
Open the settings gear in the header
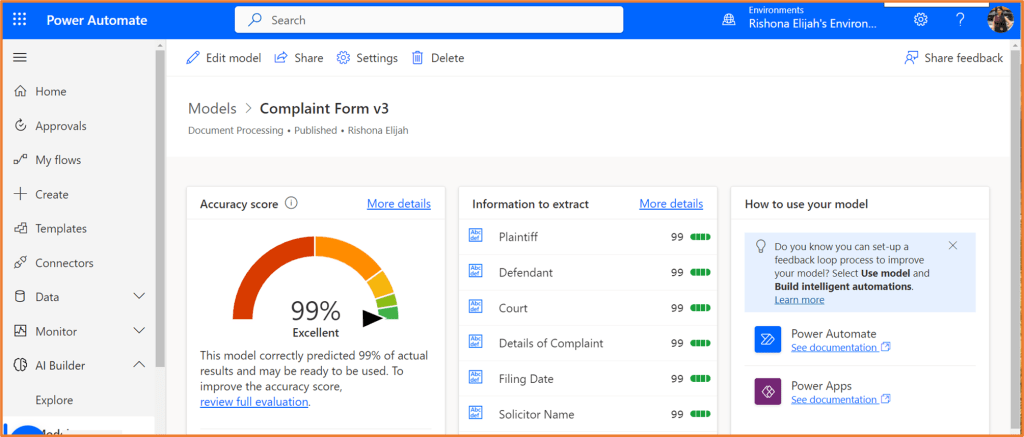[x=920, y=20]
